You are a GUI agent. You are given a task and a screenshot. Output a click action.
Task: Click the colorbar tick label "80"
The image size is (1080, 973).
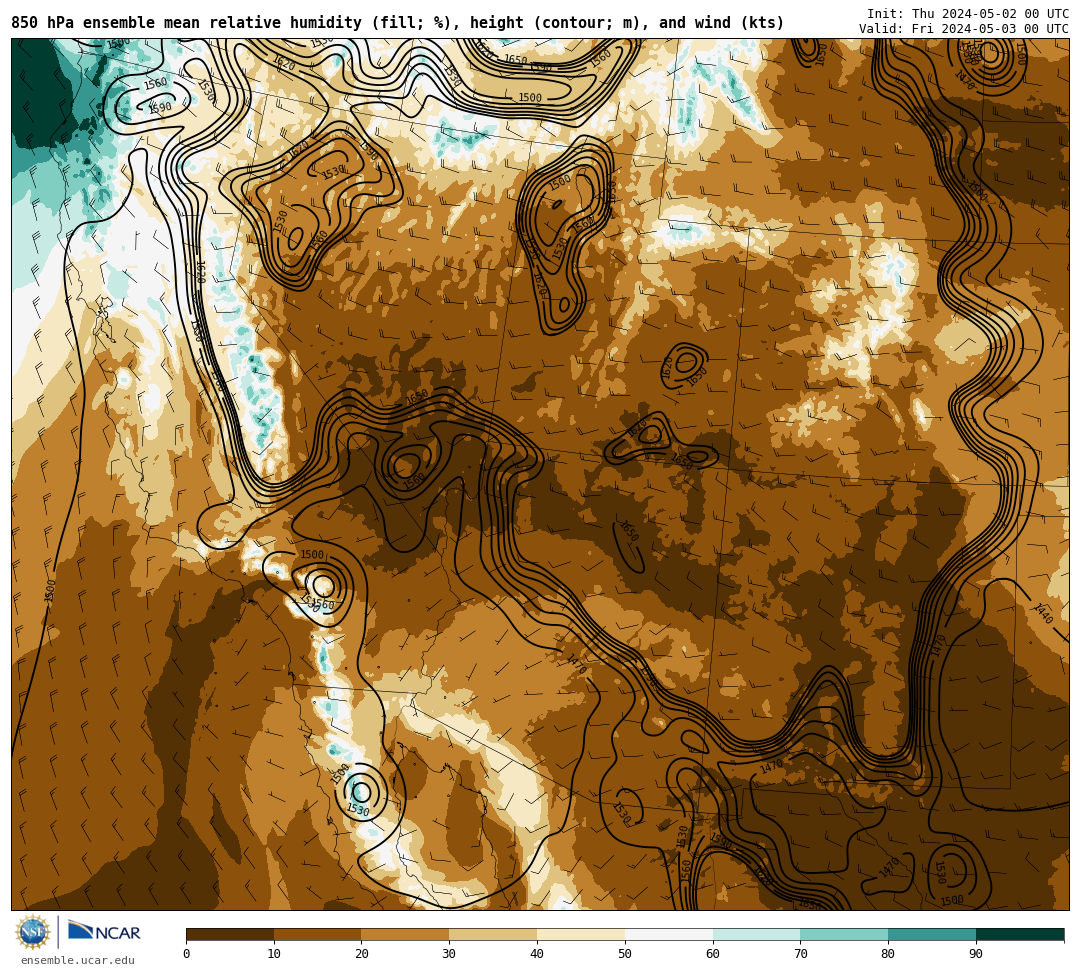point(888,954)
